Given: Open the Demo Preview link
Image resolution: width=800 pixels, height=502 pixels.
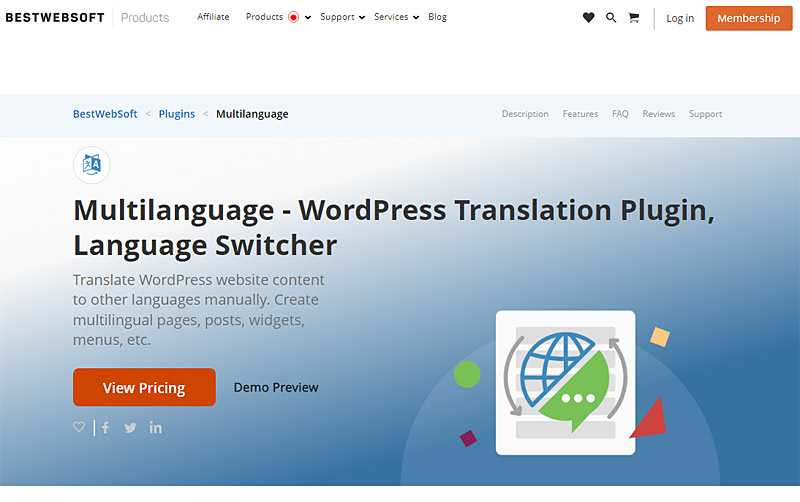Looking at the screenshot, I should pos(276,387).
